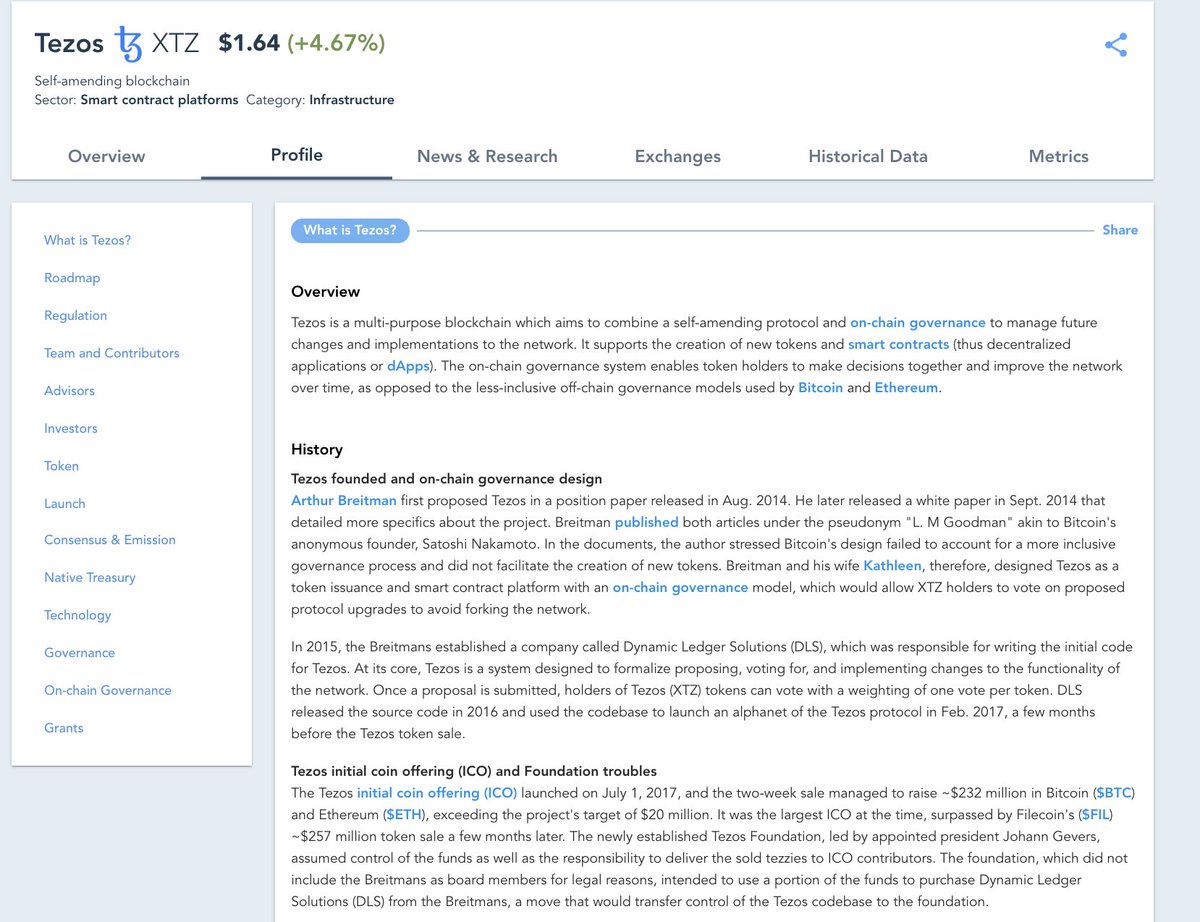The image size is (1200, 922).
Task: Open Arthur Breitman profile link
Action: click(x=344, y=500)
